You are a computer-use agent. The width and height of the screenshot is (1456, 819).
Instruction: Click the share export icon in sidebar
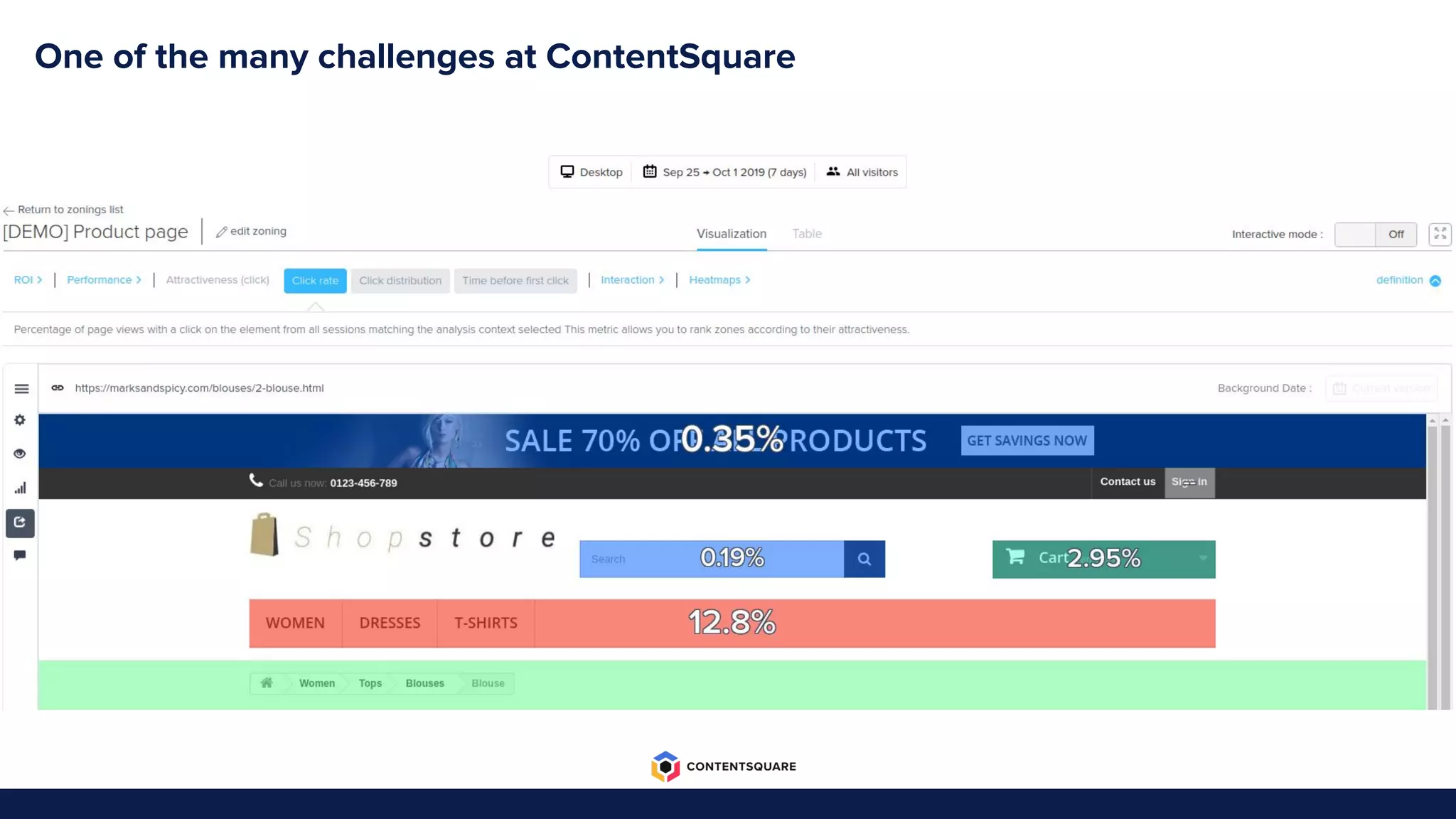pyautogui.click(x=20, y=523)
